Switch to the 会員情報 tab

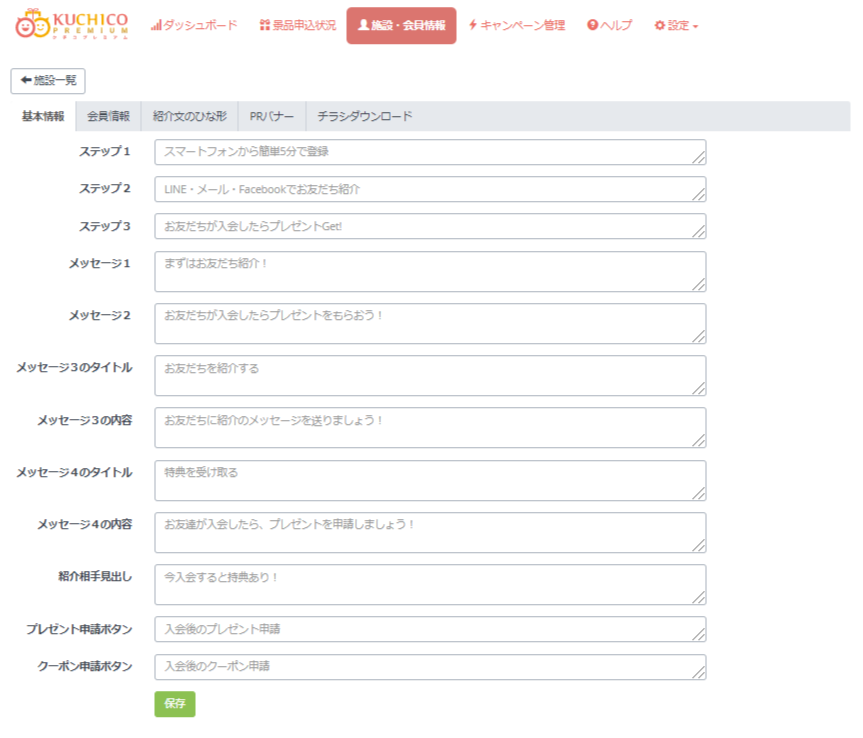tap(108, 116)
